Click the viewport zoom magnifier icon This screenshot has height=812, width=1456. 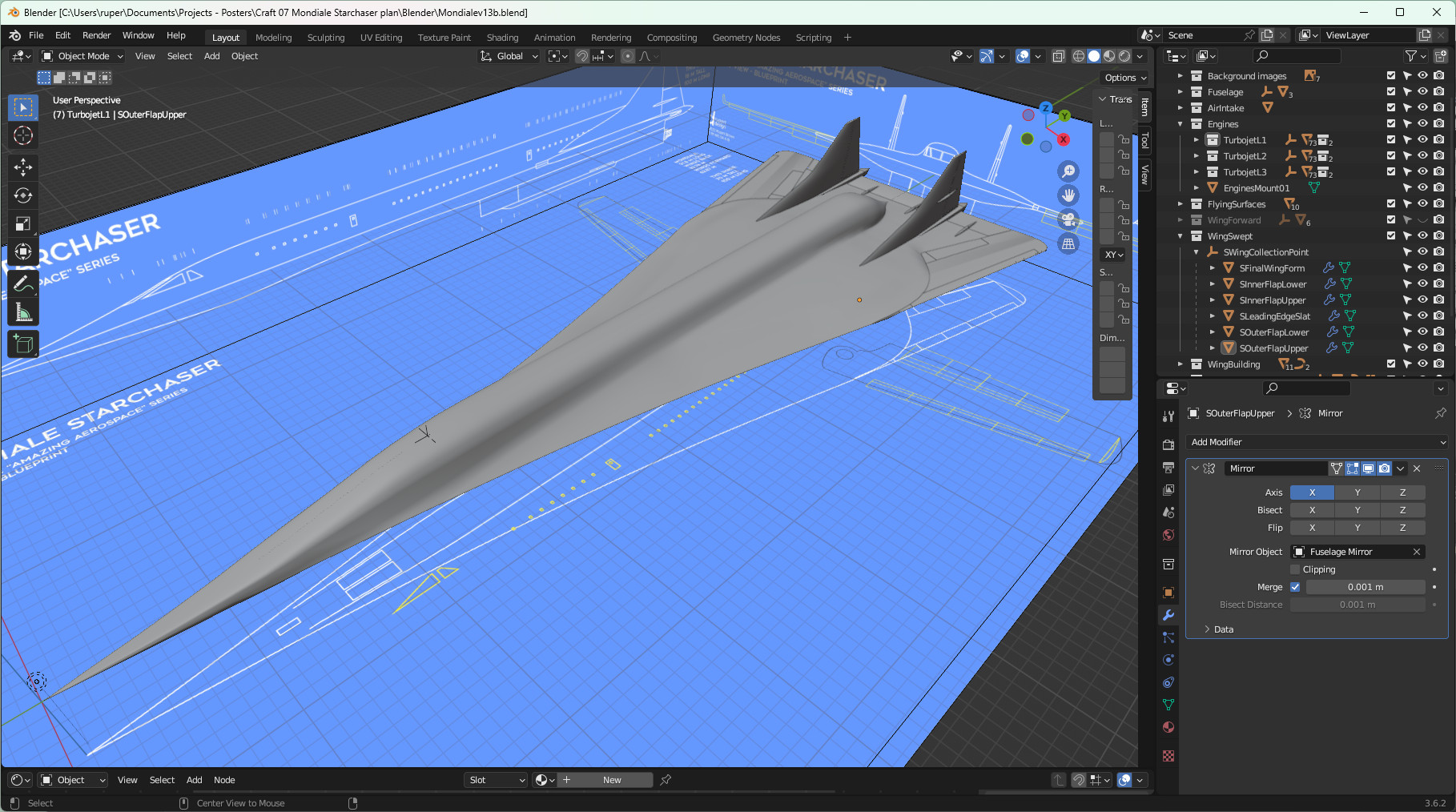click(x=1068, y=171)
